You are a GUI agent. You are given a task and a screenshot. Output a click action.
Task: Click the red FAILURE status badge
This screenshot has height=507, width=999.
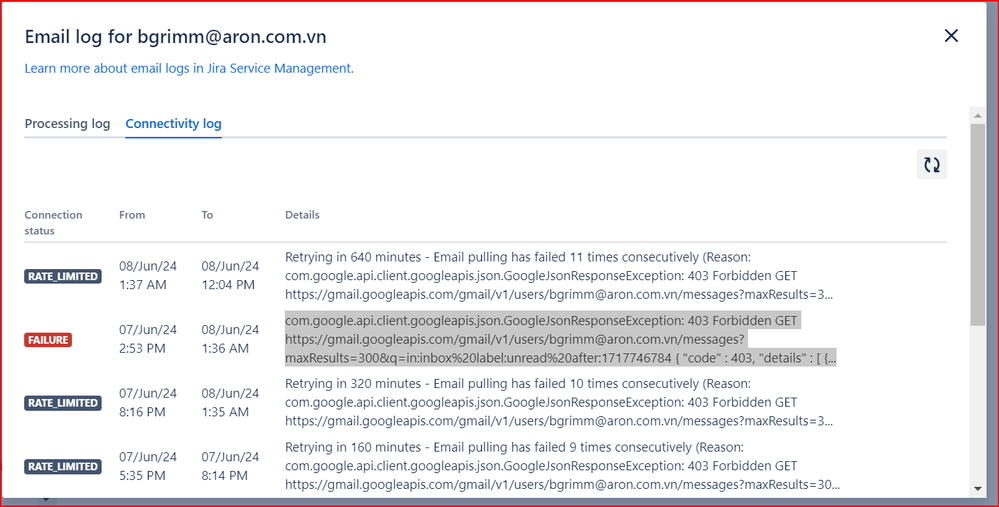coord(48,339)
